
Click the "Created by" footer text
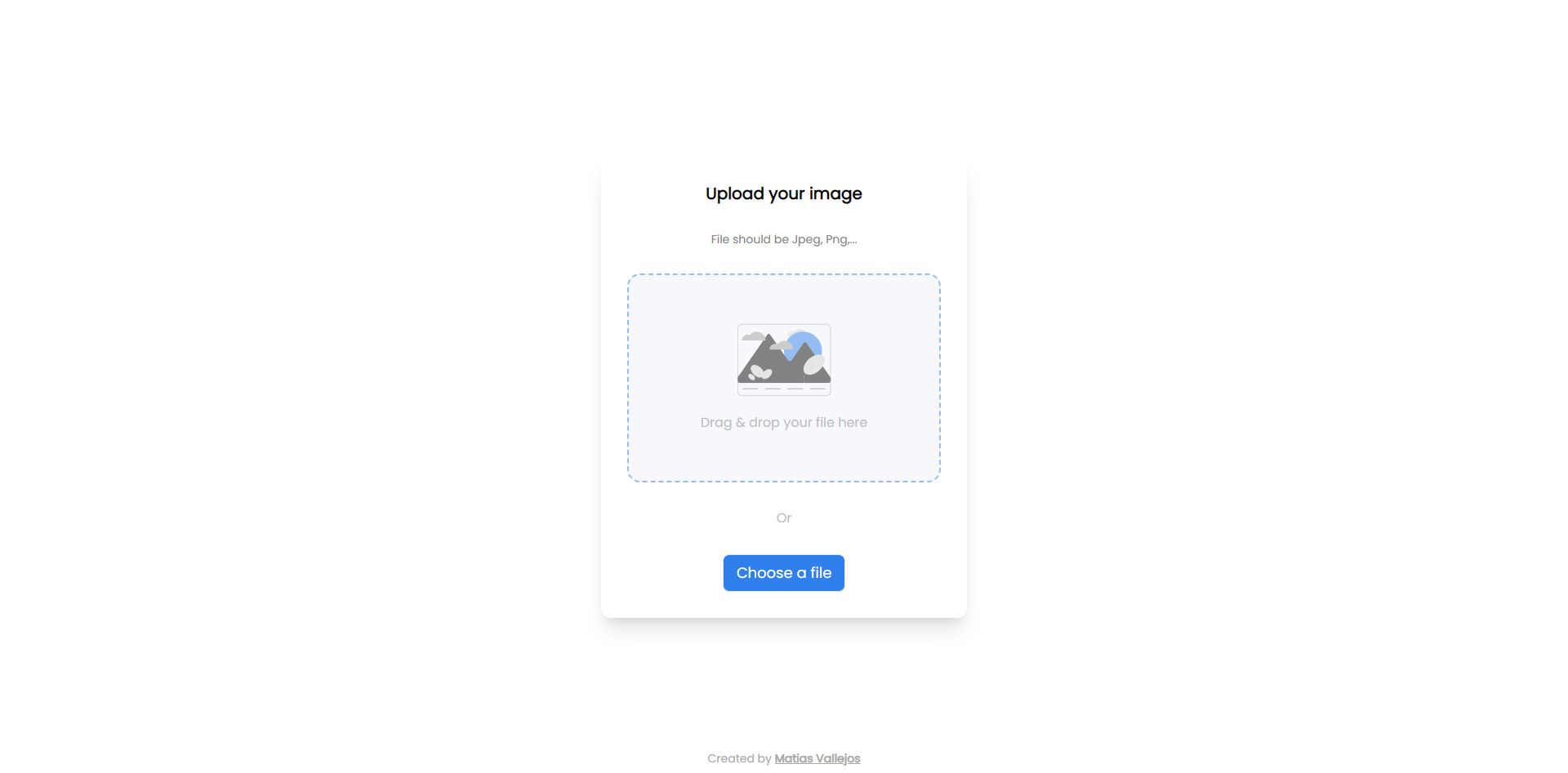click(x=739, y=758)
